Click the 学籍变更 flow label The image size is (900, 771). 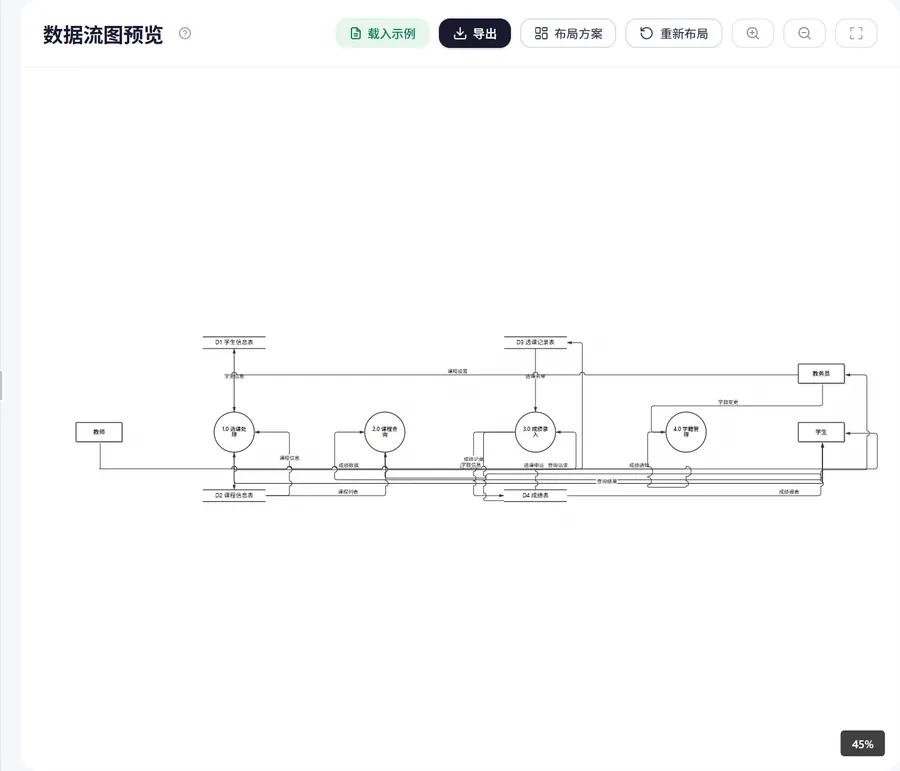tap(728, 402)
